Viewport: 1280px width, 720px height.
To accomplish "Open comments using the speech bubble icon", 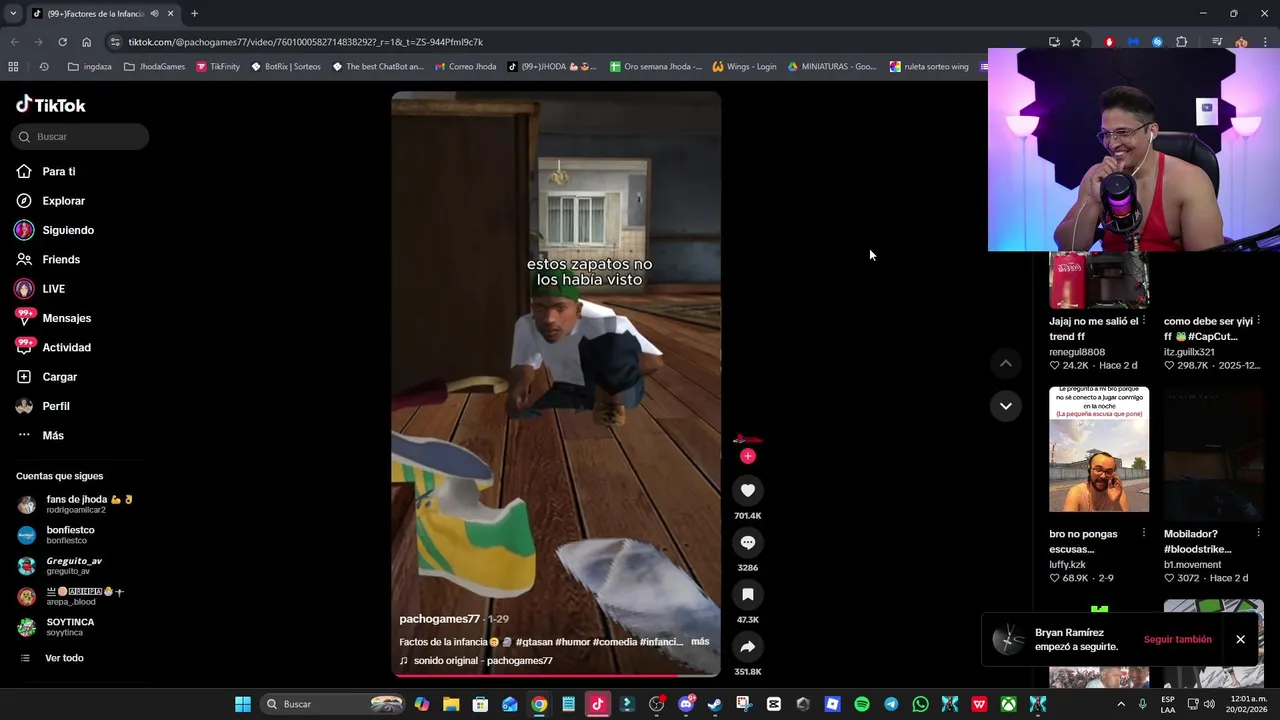I will point(747,542).
